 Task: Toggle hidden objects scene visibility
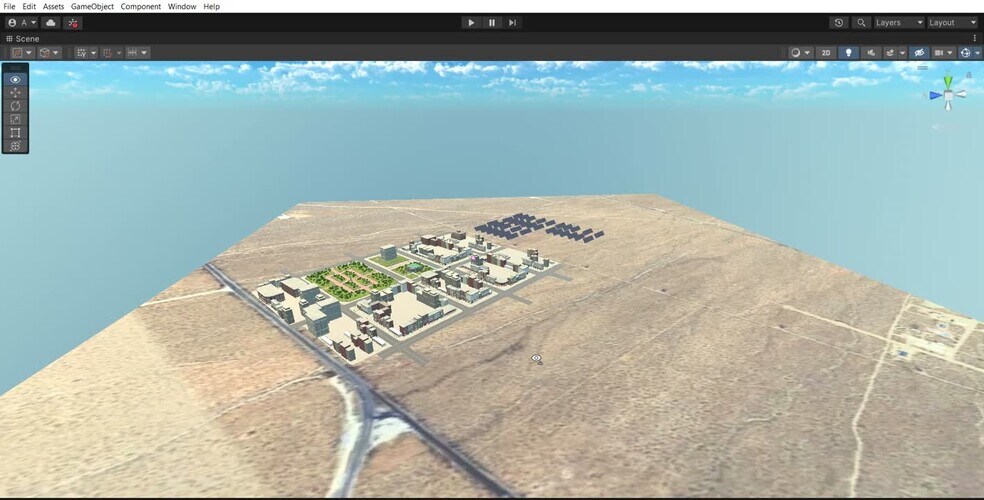pos(918,53)
